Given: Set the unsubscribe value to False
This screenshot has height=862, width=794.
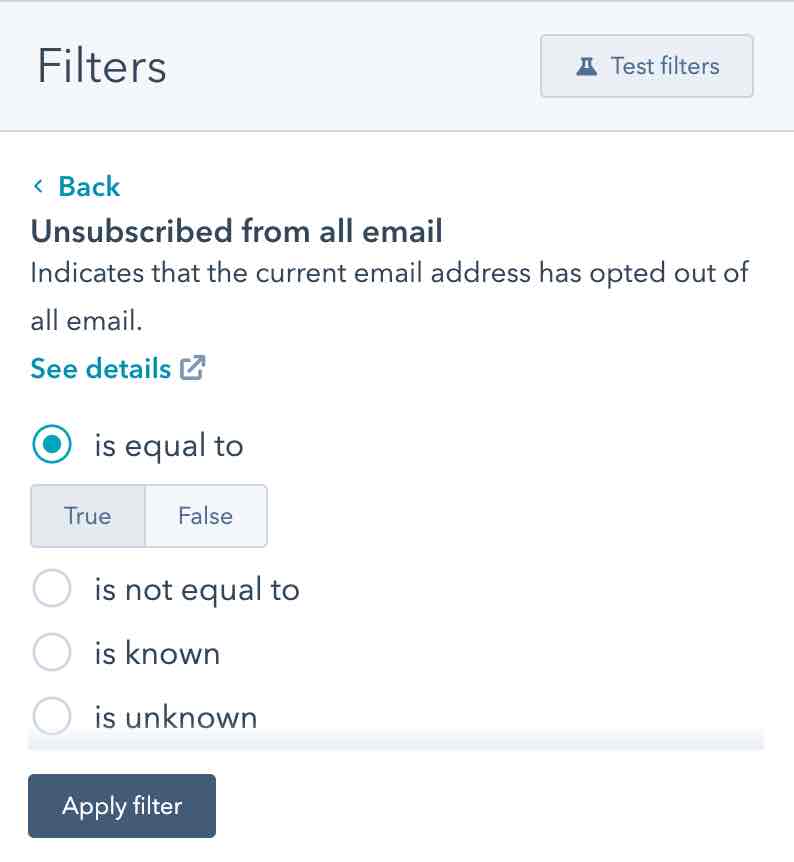Looking at the screenshot, I should 206,516.
